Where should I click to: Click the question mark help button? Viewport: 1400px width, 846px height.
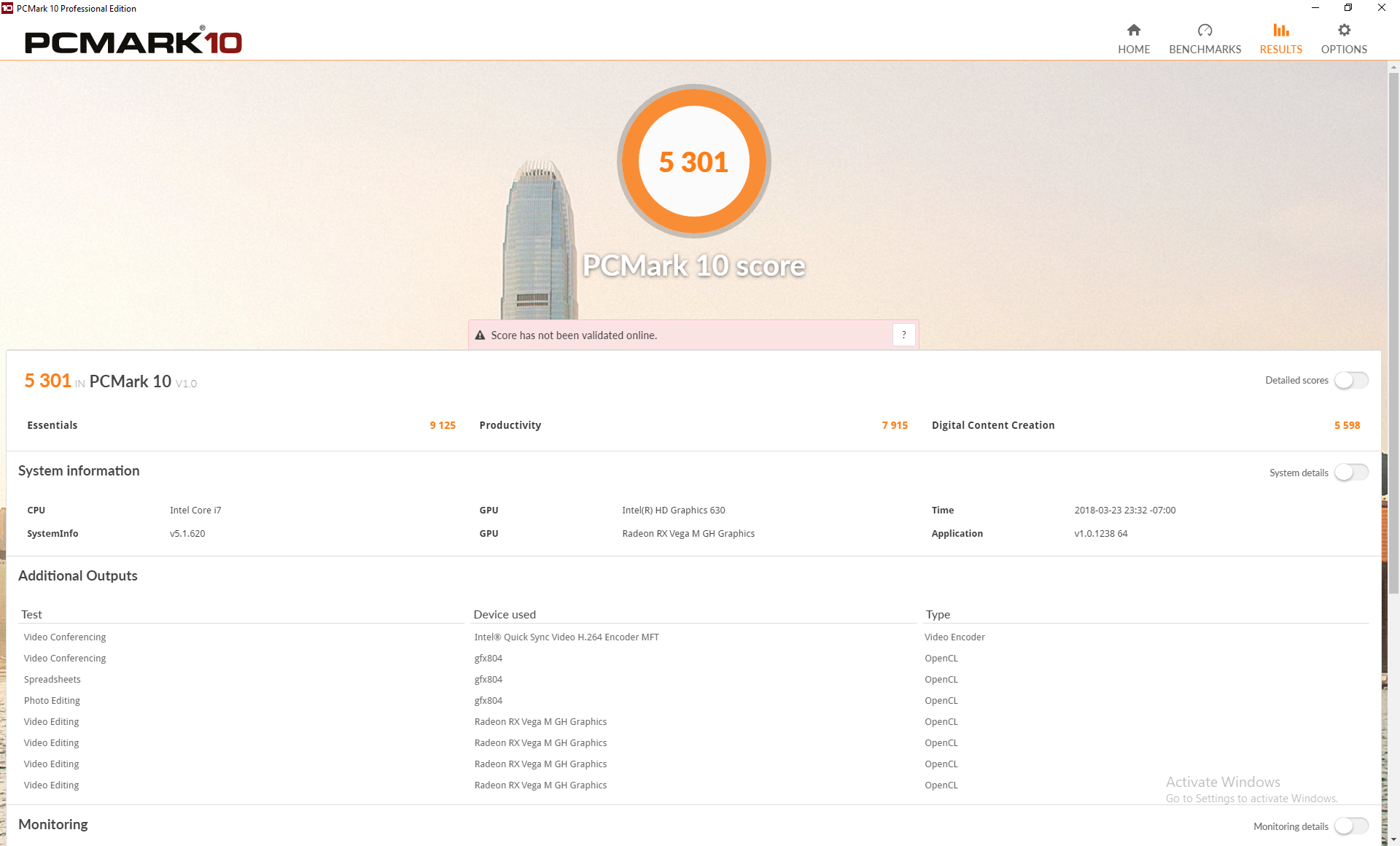[903, 335]
